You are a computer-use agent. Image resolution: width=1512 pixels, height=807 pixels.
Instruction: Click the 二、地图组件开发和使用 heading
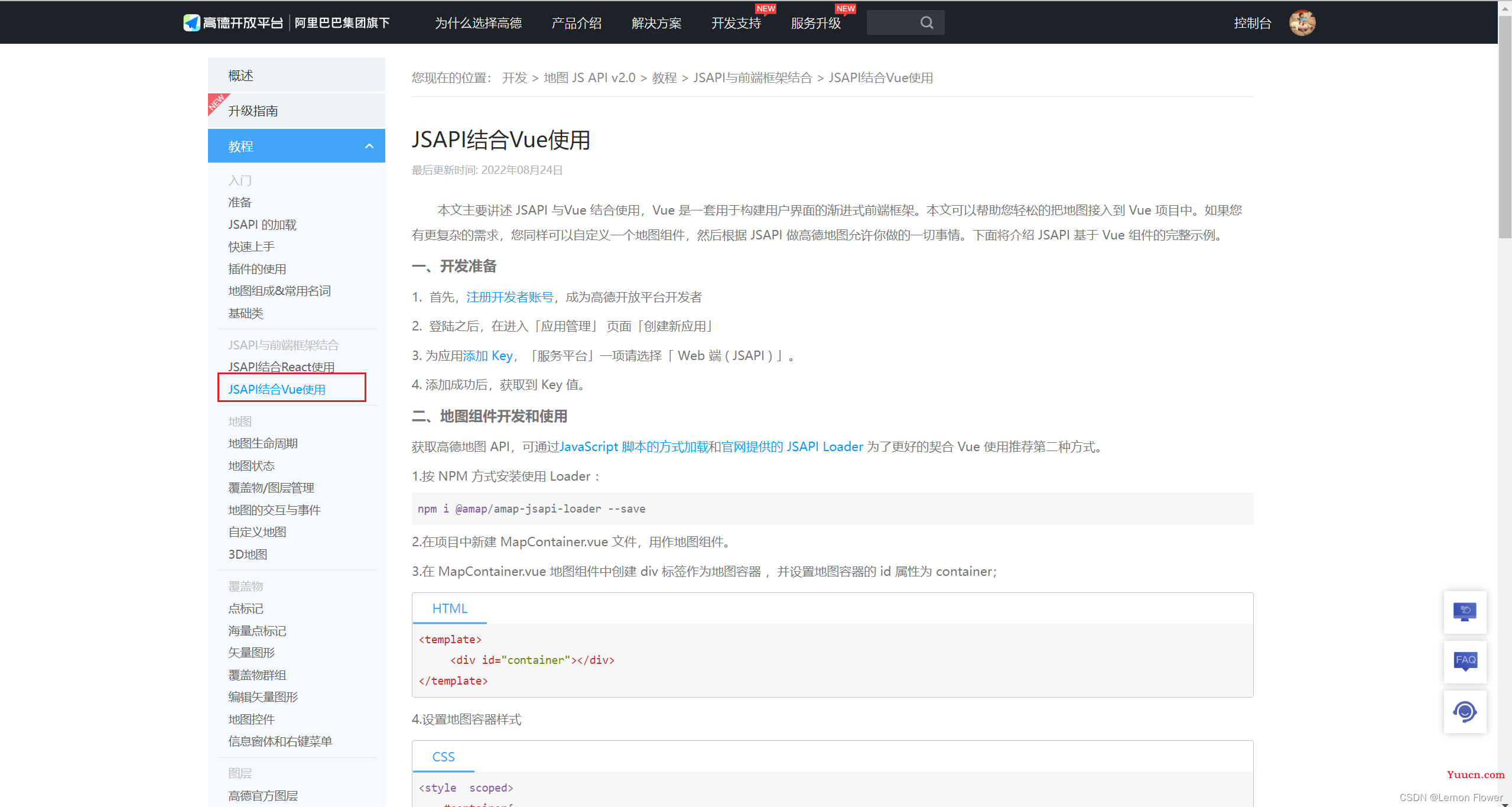489,416
